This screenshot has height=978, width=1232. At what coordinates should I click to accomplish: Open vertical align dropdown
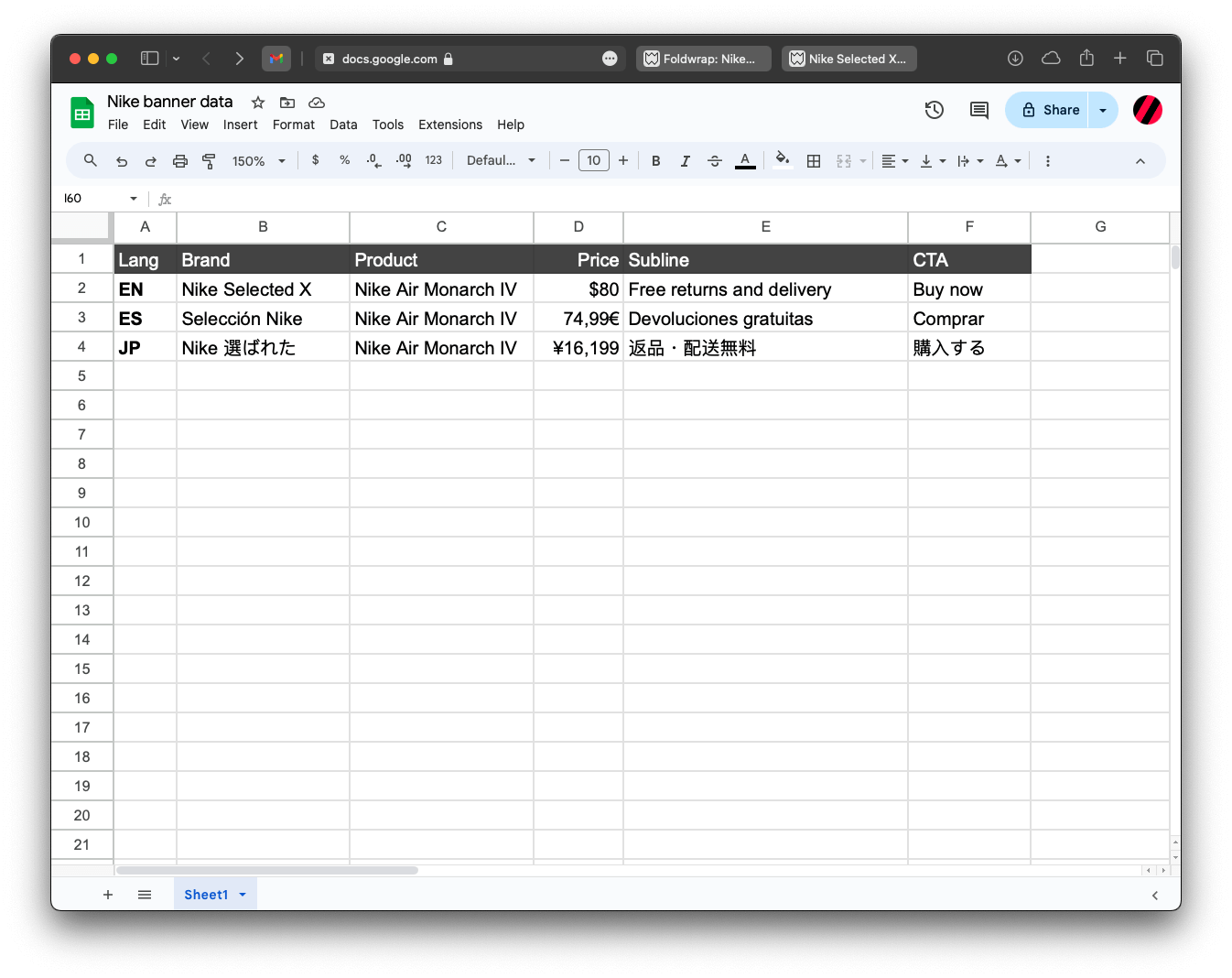coord(933,160)
